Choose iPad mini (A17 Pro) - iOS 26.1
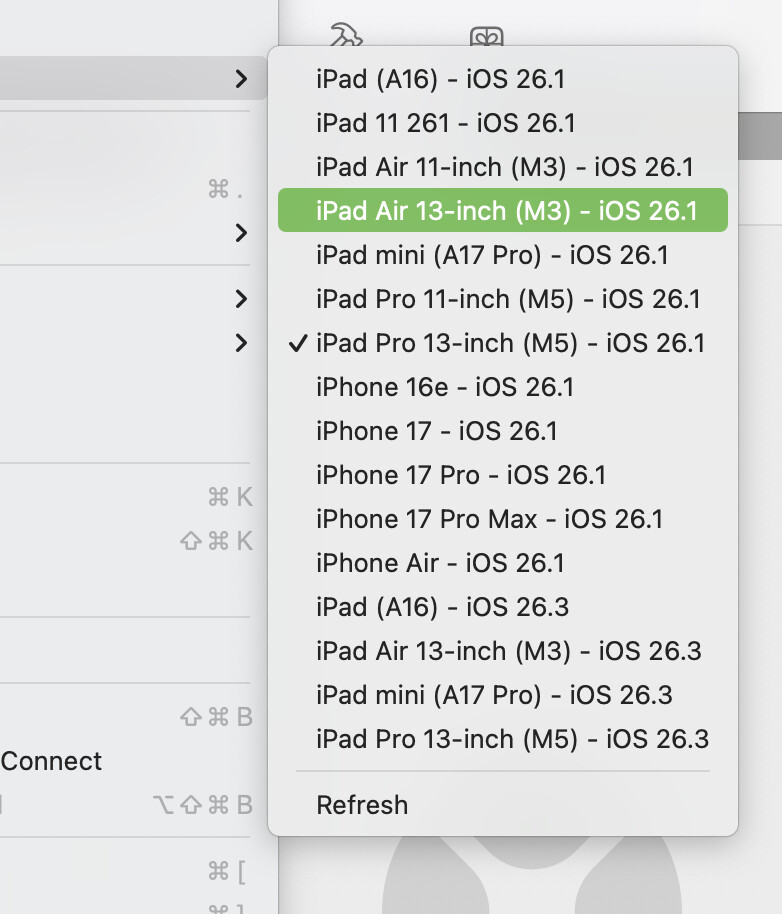The image size is (782, 914). click(492, 255)
